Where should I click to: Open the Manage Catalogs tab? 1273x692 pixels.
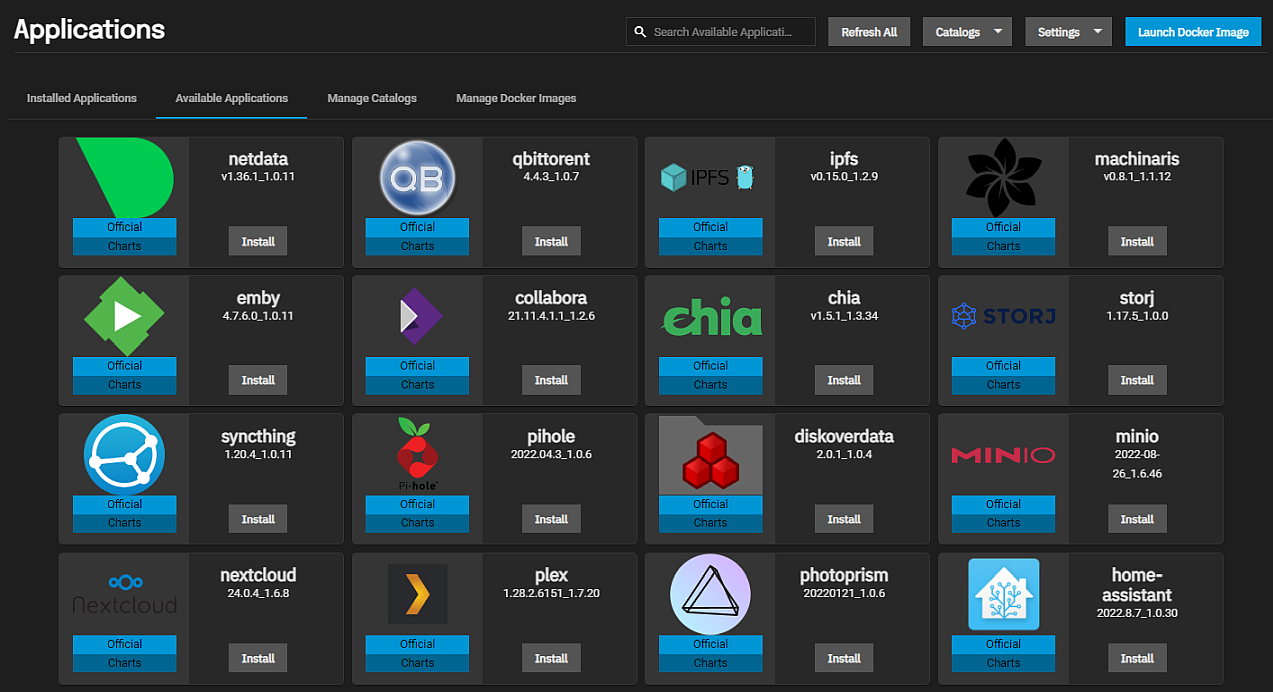click(372, 98)
